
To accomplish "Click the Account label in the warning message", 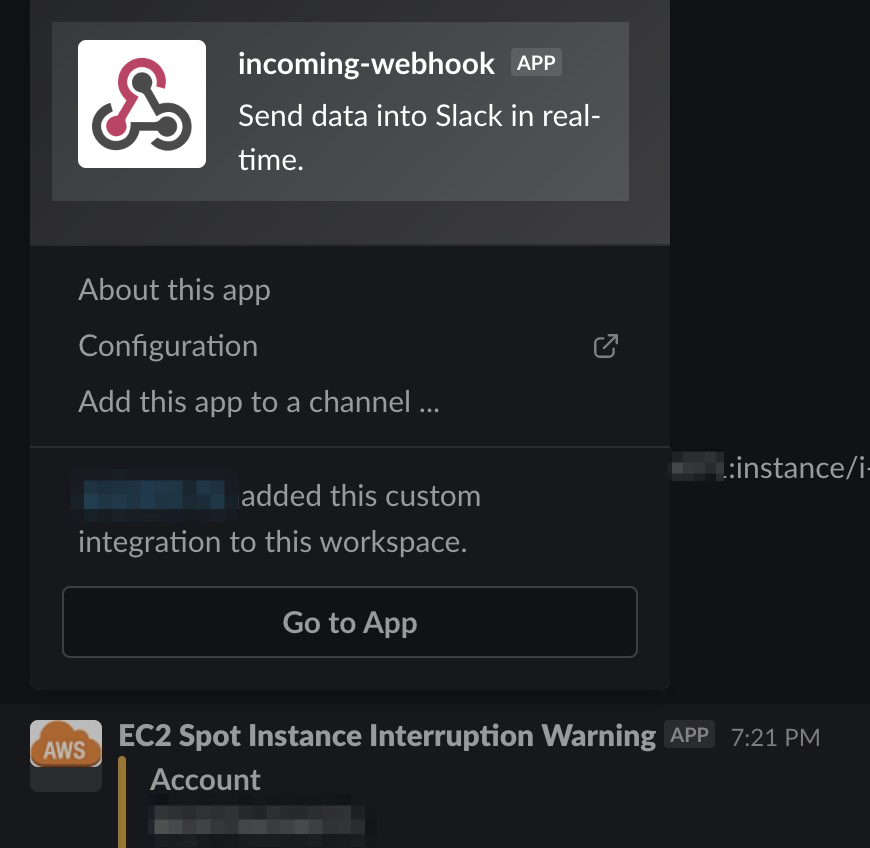I will pos(204,779).
